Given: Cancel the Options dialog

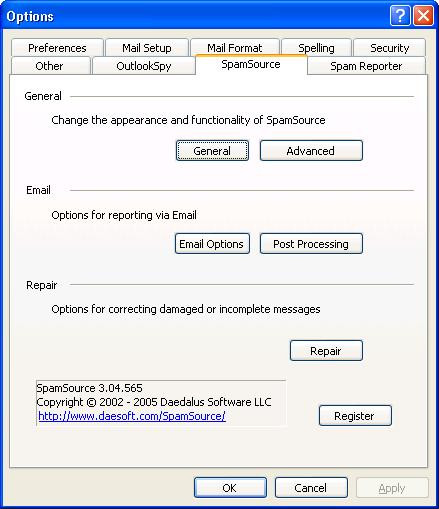Looking at the screenshot, I should [x=311, y=488].
